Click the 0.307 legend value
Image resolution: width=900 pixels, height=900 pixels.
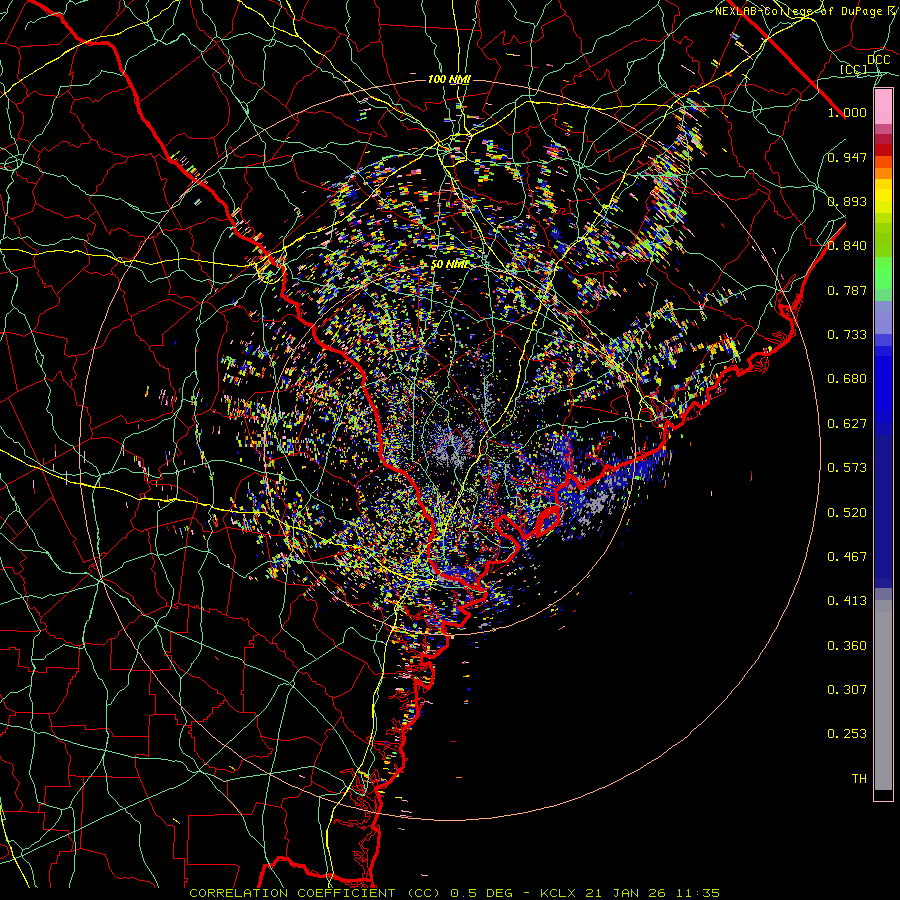point(847,689)
